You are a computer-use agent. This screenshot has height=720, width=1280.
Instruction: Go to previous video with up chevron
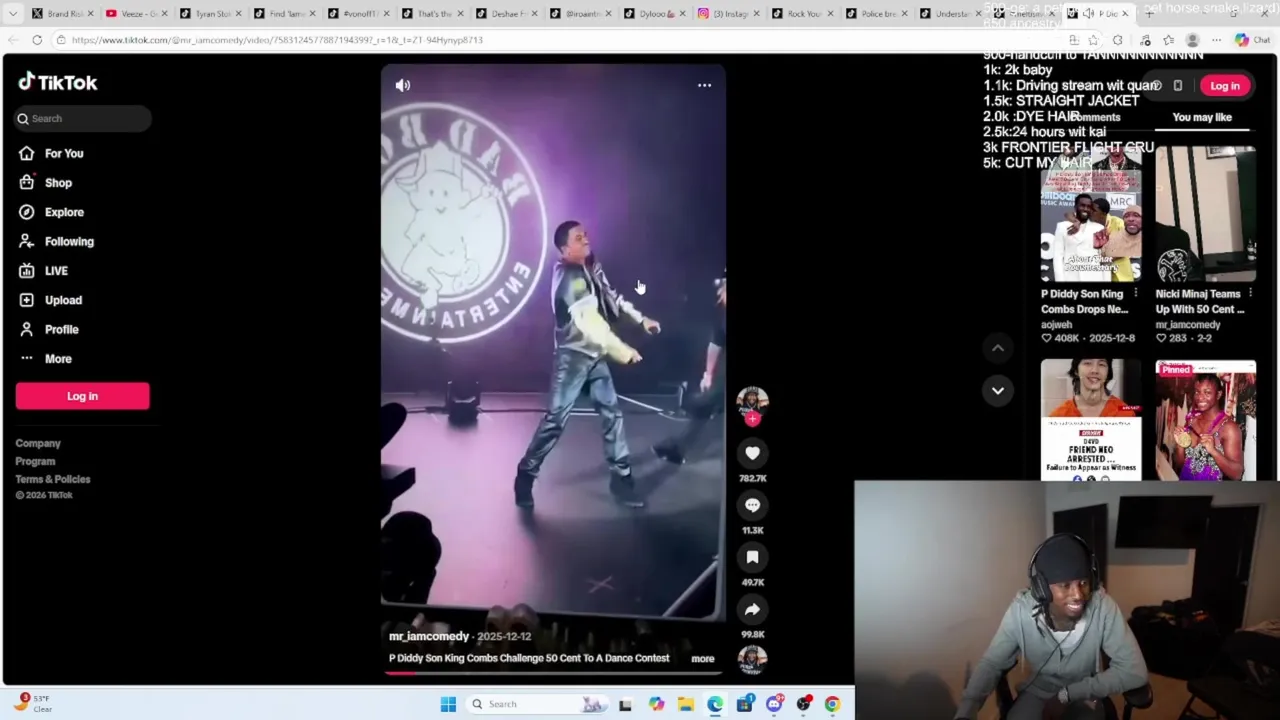pyautogui.click(x=997, y=348)
